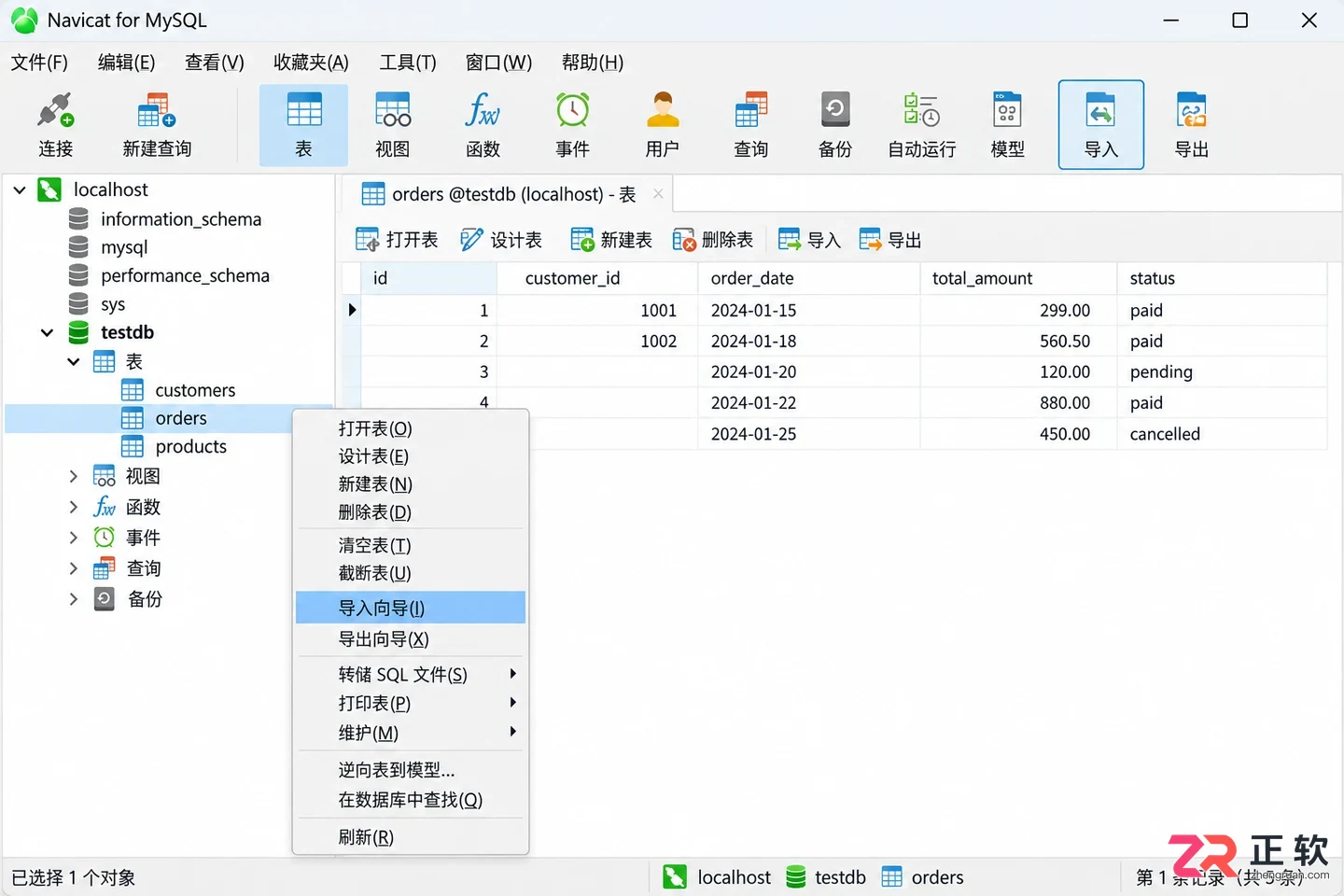The image size is (1344, 896).
Task: Select the 表 tables toolbar button
Action: coord(303,125)
